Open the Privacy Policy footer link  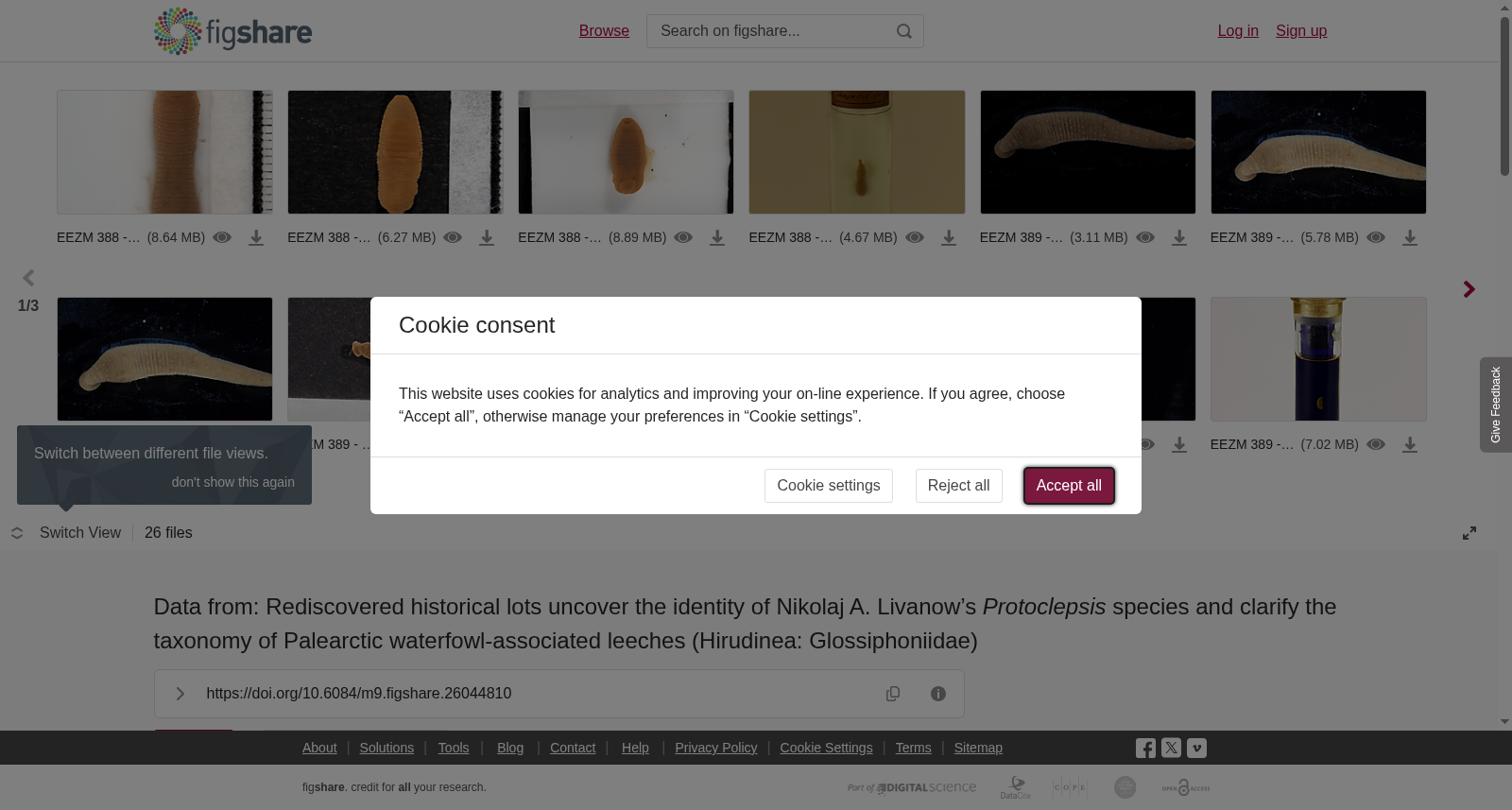(x=716, y=748)
